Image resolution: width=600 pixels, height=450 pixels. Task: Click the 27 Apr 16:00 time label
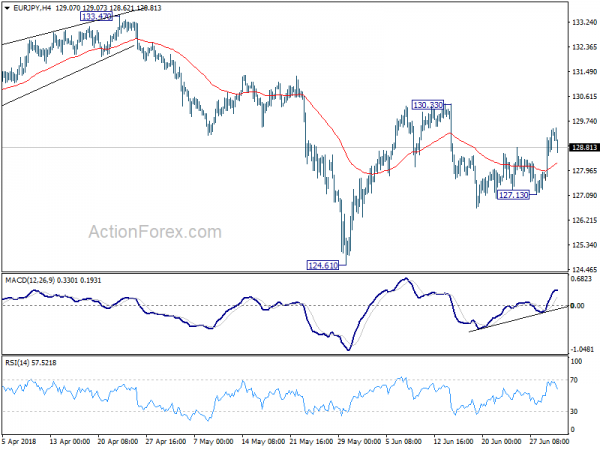166,442
